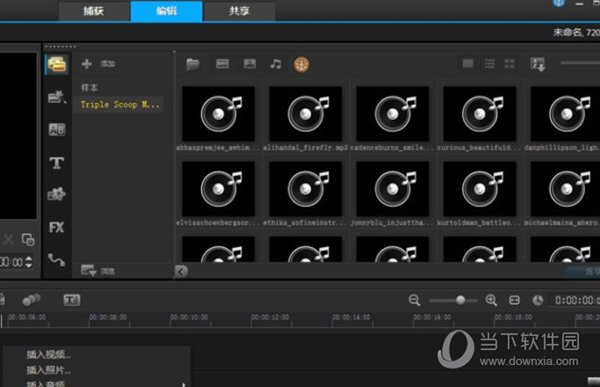The image size is (600, 387).
Task: Click the plus Add folder icon
Action: click(86, 64)
